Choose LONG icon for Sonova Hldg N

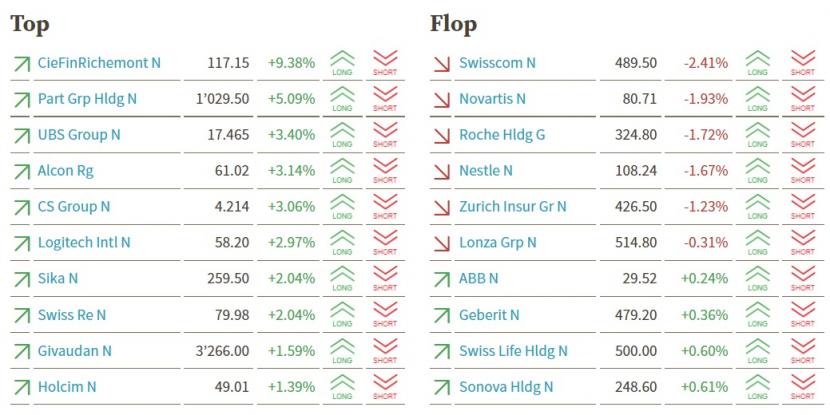coord(757,386)
